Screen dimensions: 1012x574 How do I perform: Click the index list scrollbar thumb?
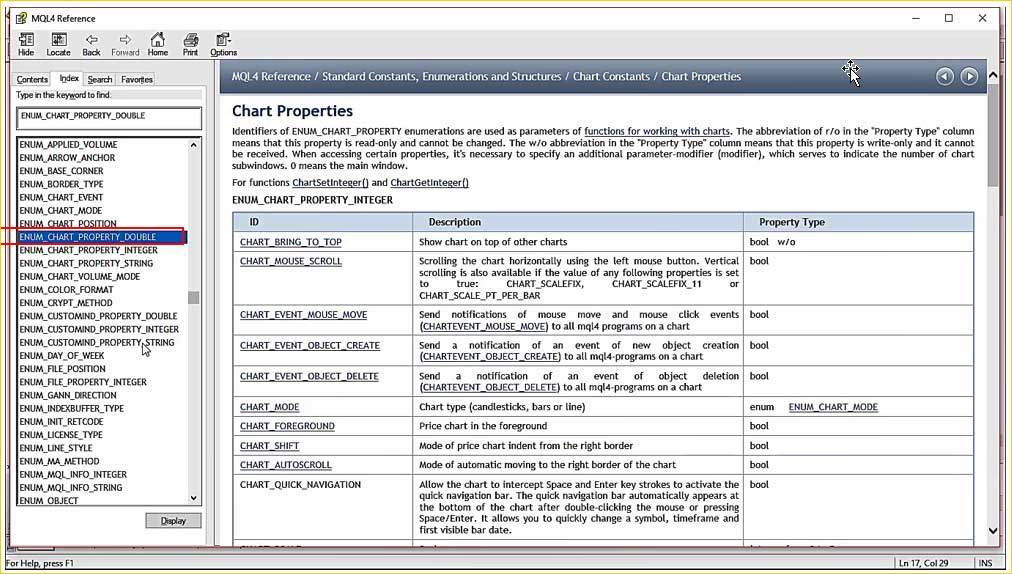point(194,298)
